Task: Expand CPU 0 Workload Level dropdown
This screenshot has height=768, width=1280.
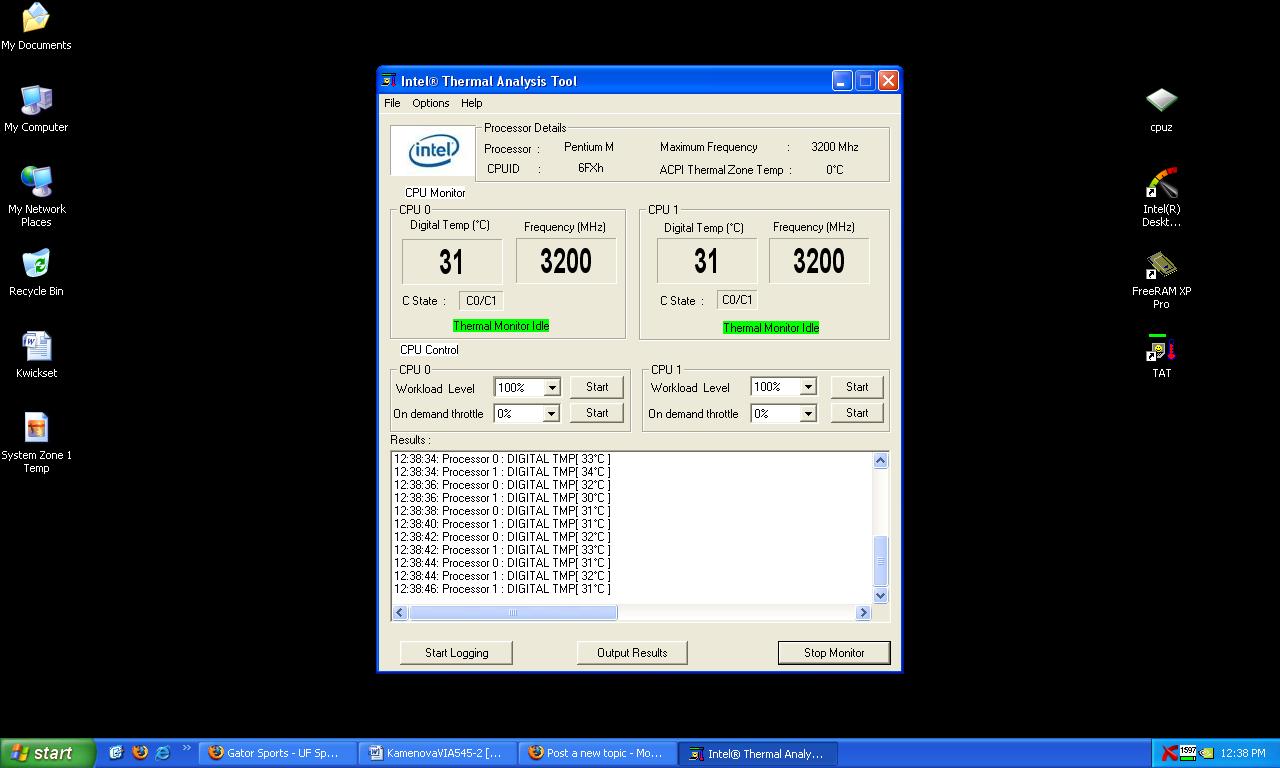Action: point(551,387)
